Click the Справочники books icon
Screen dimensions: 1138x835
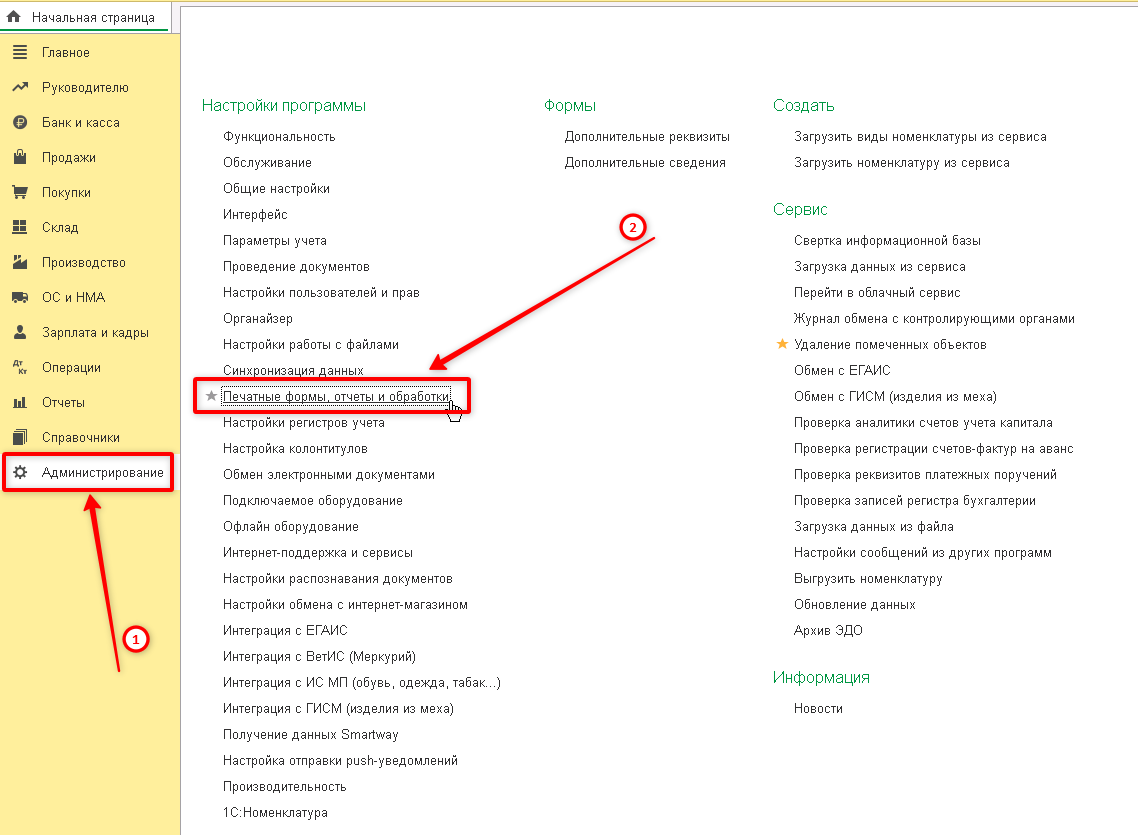click(x=20, y=437)
